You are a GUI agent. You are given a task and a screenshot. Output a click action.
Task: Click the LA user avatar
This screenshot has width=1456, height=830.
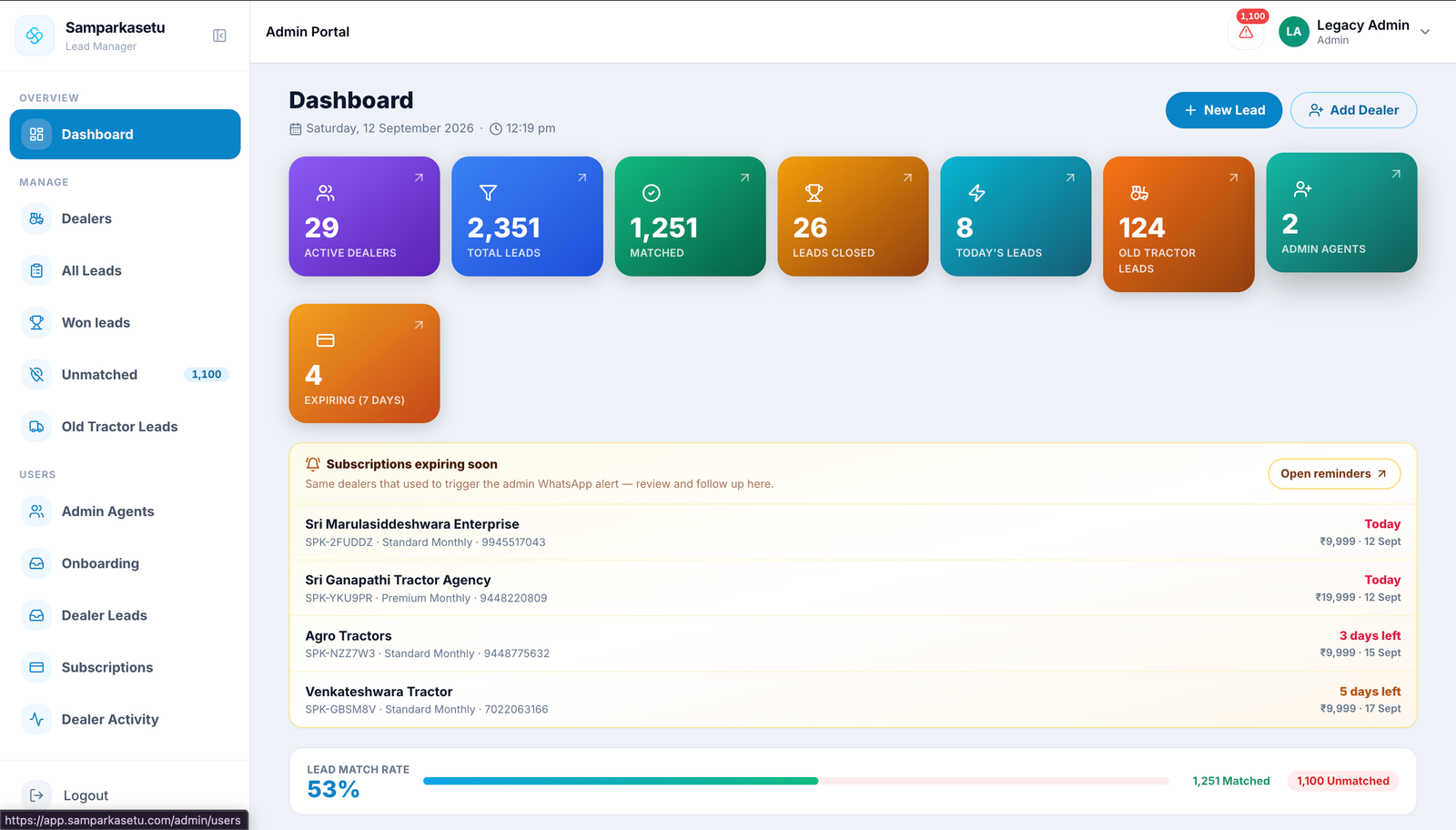pos(1293,32)
